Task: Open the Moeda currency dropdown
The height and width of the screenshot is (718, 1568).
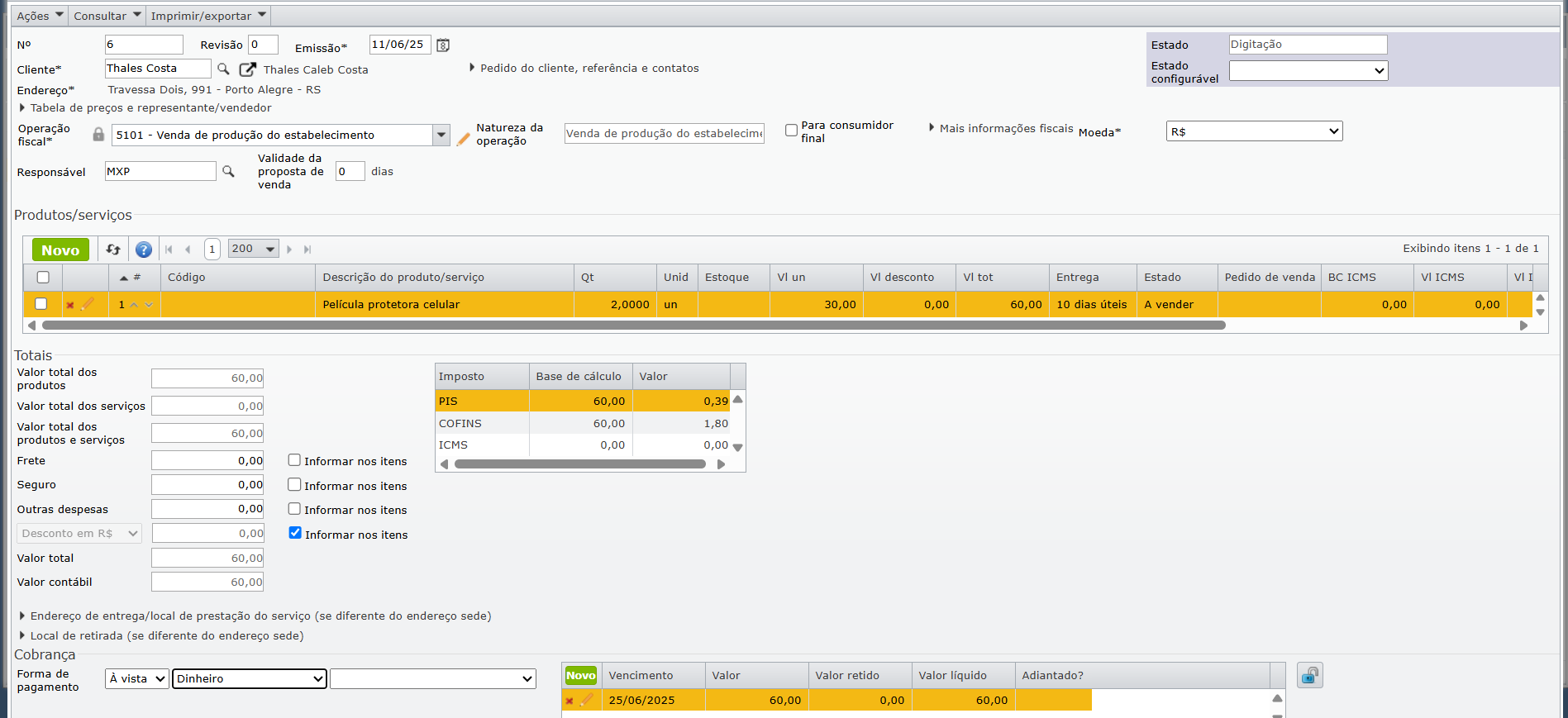Action: click(1254, 131)
